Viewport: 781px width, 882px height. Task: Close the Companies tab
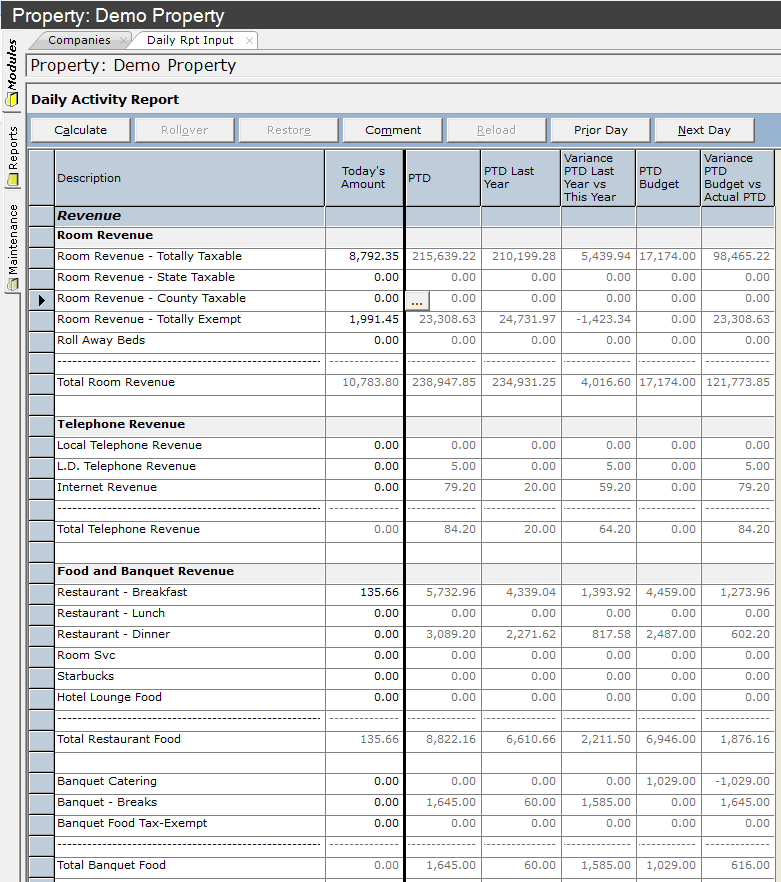click(124, 41)
